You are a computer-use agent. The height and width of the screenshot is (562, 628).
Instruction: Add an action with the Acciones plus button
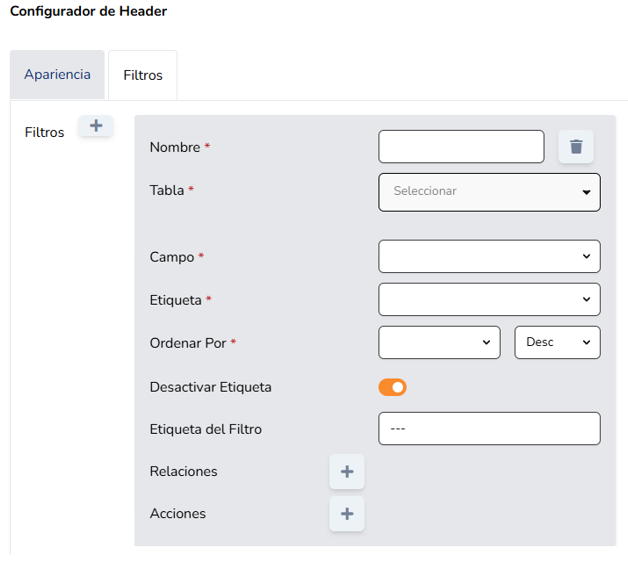click(x=347, y=513)
